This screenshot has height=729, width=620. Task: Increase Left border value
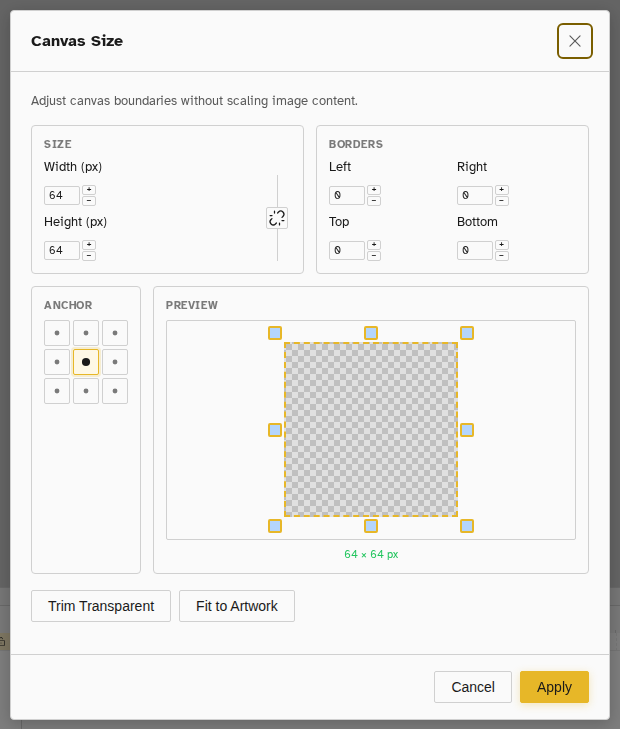coord(374,190)
